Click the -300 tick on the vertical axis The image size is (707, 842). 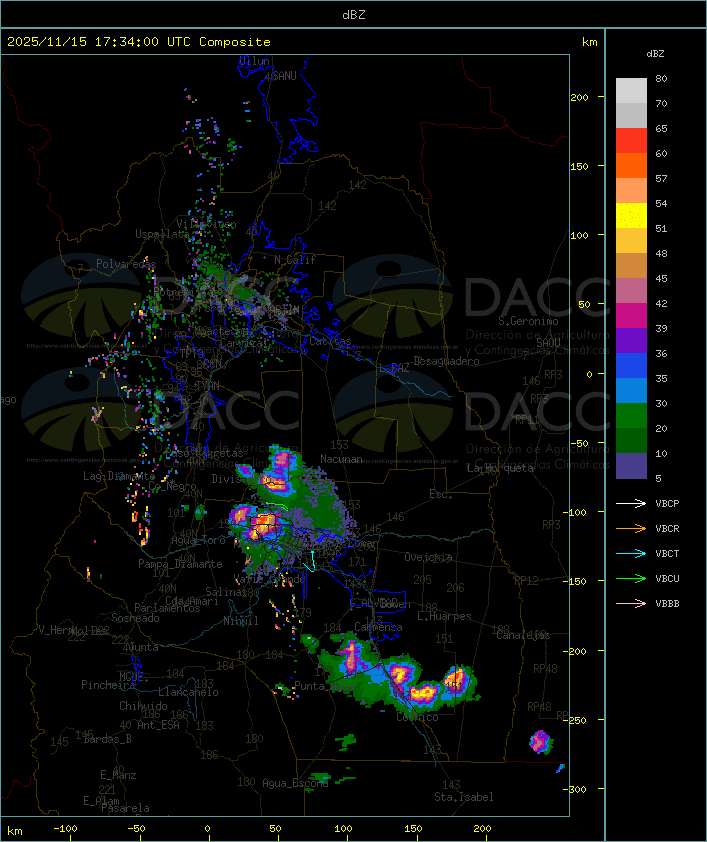pos(577,789)
